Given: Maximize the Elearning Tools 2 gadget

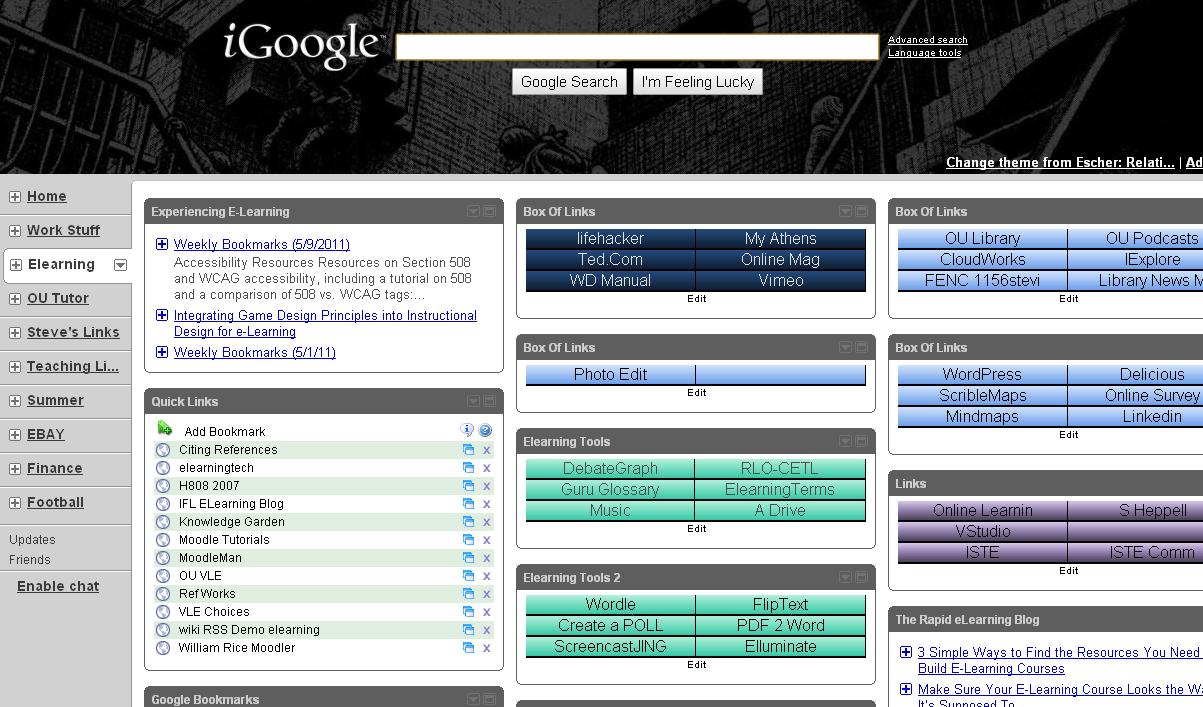Looking at the screenshot, I should tap(861, 578).
